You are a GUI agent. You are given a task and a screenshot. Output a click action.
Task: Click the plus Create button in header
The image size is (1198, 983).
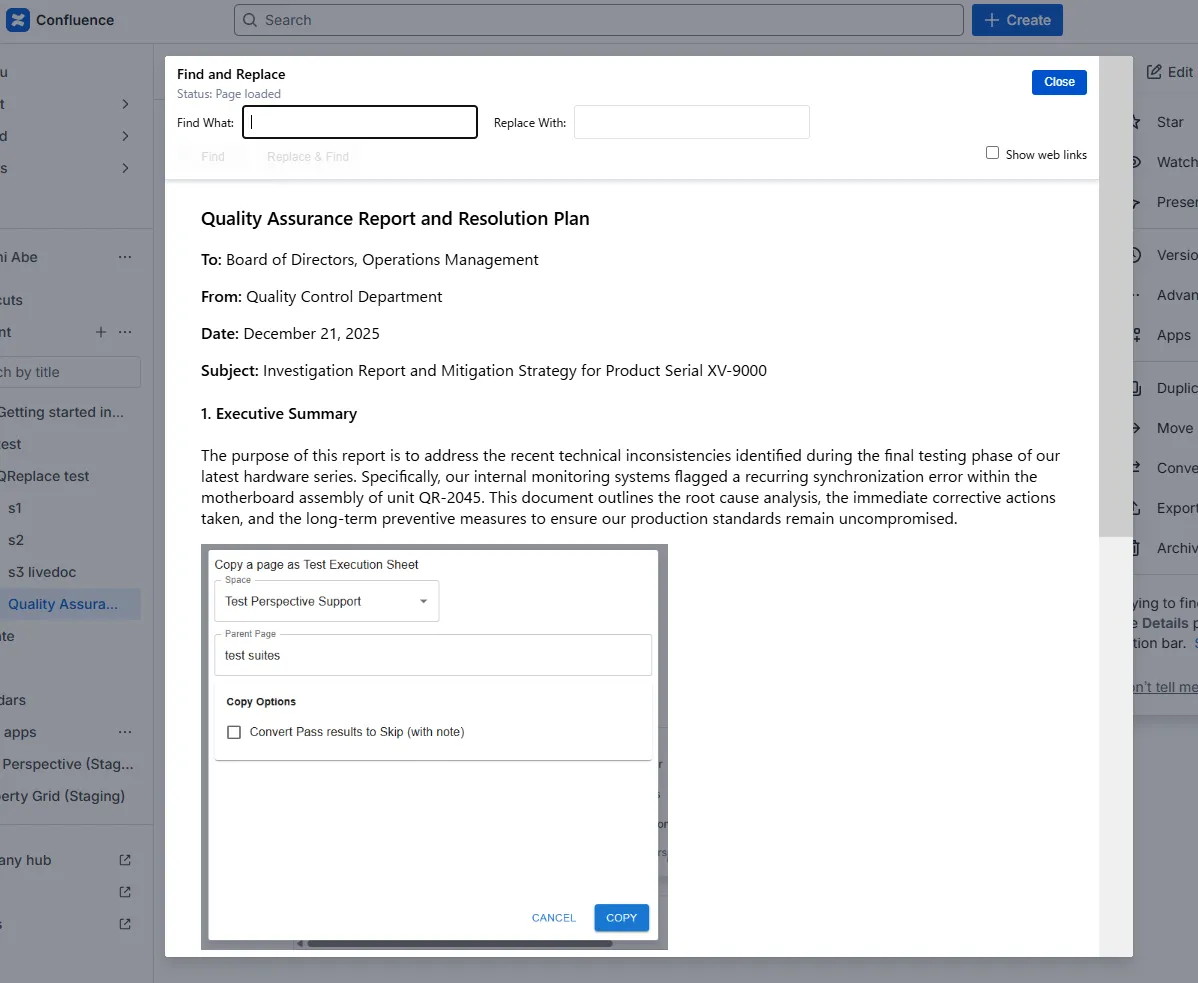(1017, 20)
